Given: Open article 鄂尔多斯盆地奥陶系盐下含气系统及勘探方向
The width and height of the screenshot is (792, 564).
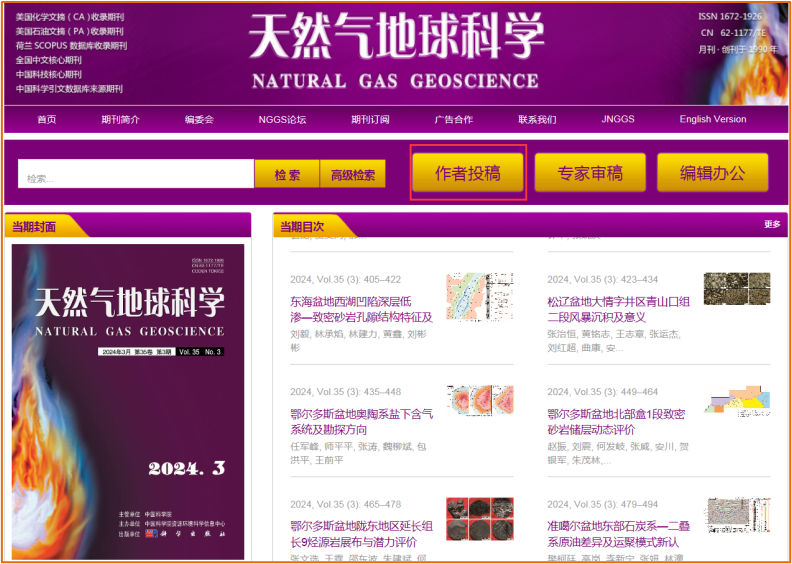Looking at the screenshot, I should pos(361,422).
